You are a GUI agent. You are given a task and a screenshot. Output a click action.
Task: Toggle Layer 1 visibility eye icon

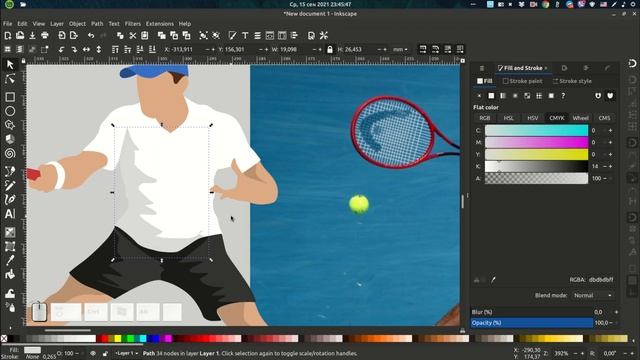click(93, 353)
